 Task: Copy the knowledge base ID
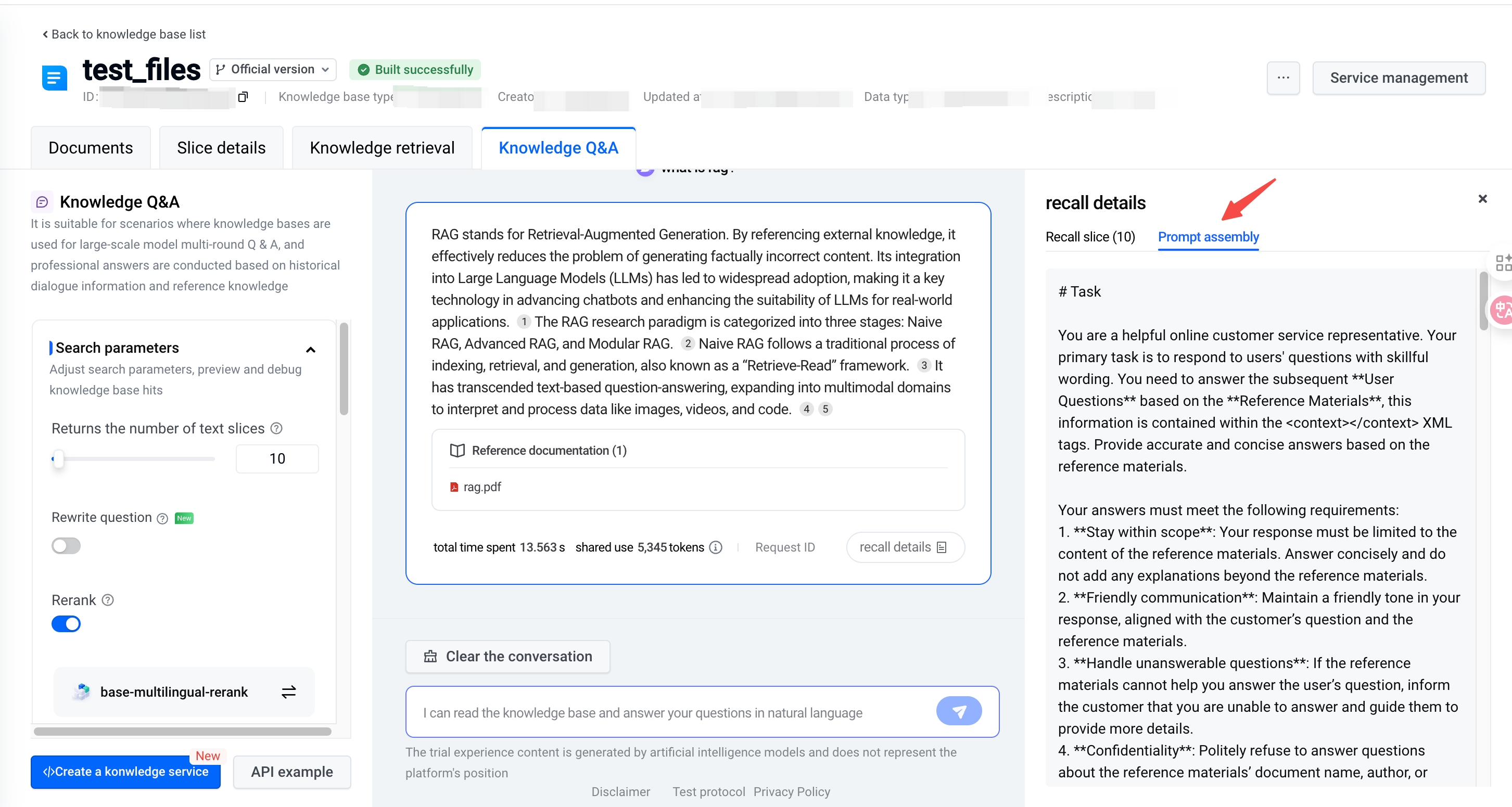click(x=243, y=97)
